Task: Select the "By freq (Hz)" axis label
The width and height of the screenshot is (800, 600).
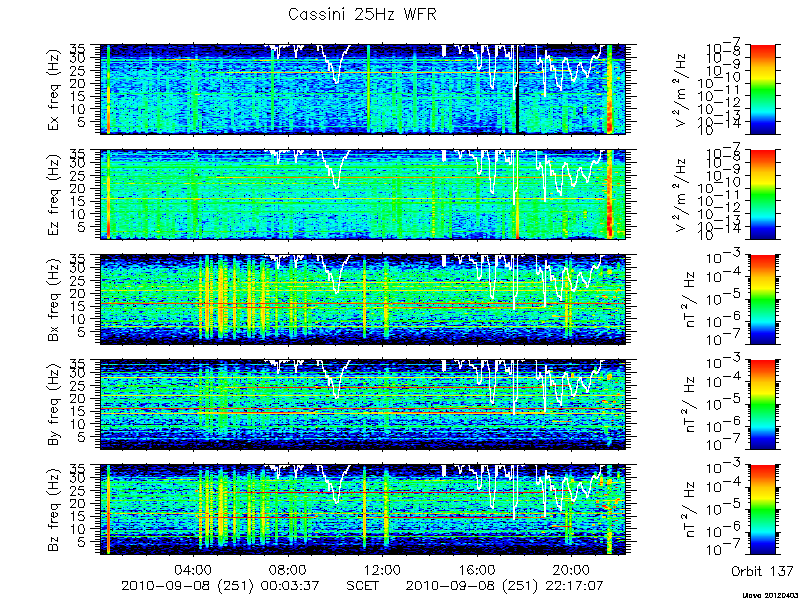Action: 55,405
